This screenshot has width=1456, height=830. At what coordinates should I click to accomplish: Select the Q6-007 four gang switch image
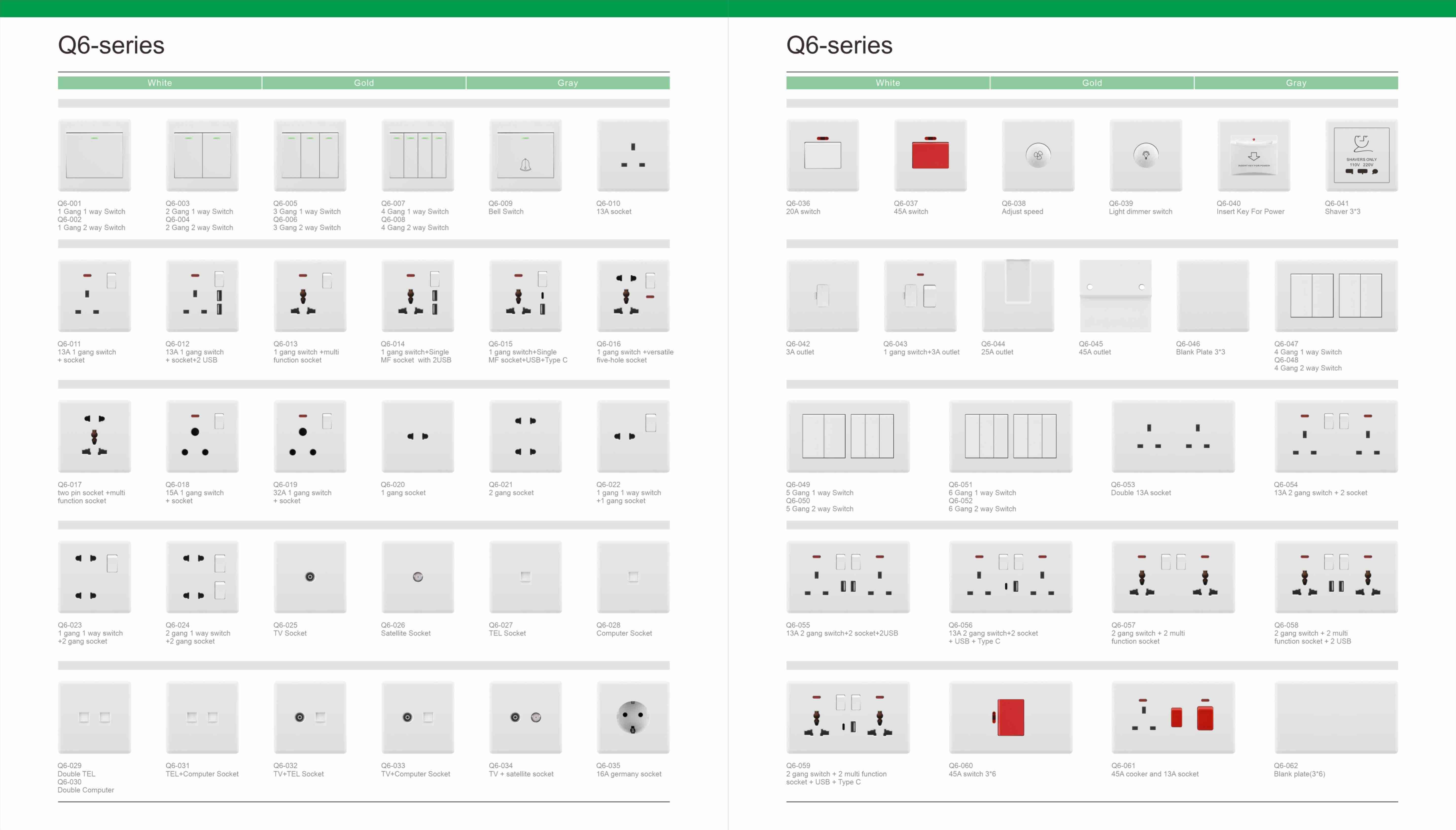point(417,155)
